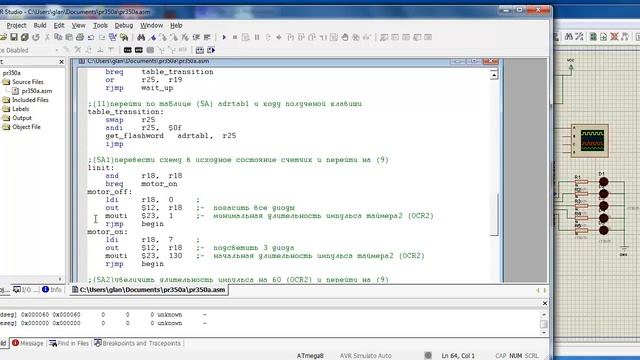Click the Break pause icon in toolbar
This screenshot has width=640, height=360.
point(257,37)
